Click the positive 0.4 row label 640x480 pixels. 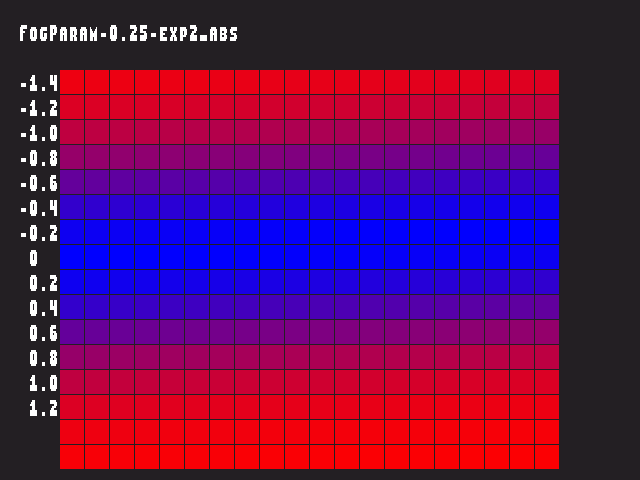point(44,308)
